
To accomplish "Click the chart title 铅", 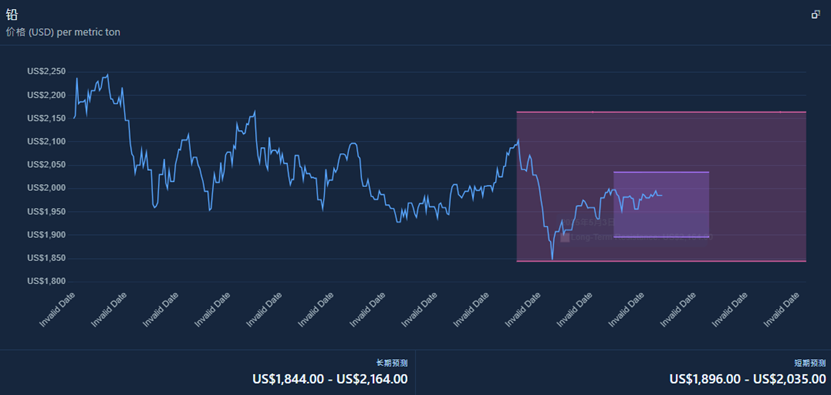I will tap(12, 14).
